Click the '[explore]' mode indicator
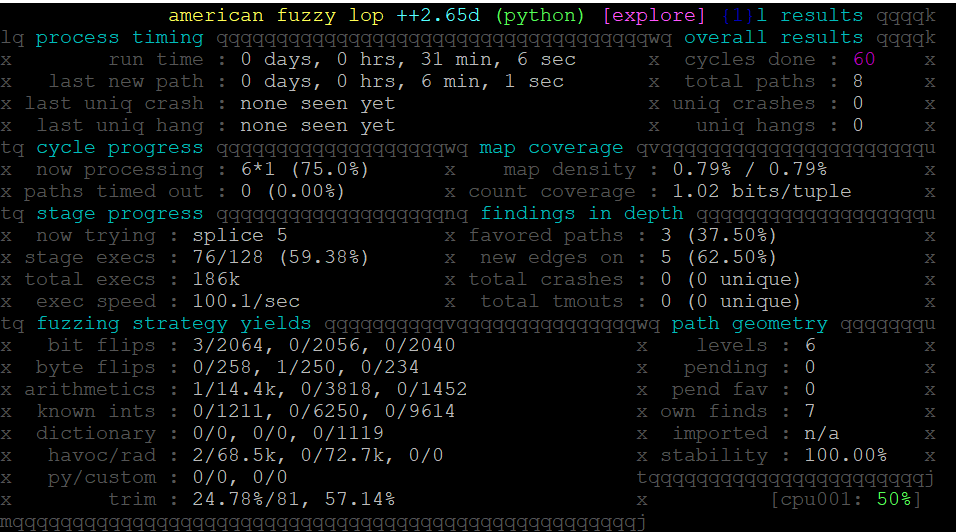This screenshot has height=532, width=956. tap(654, 15)
